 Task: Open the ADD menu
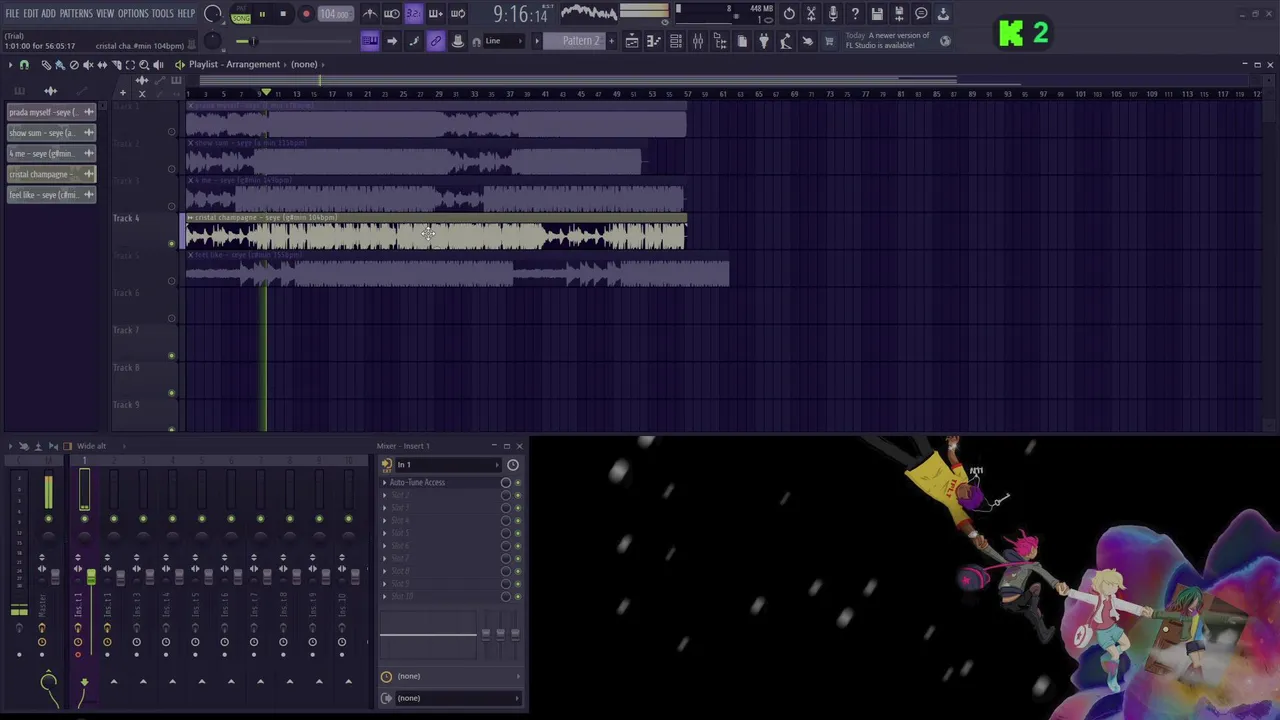click(48, 14)
